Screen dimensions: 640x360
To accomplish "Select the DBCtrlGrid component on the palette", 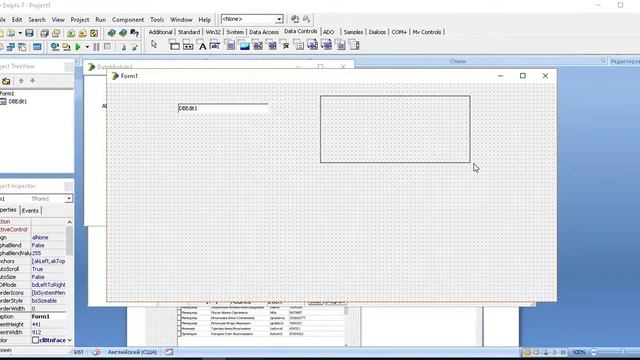I will 355,45.
